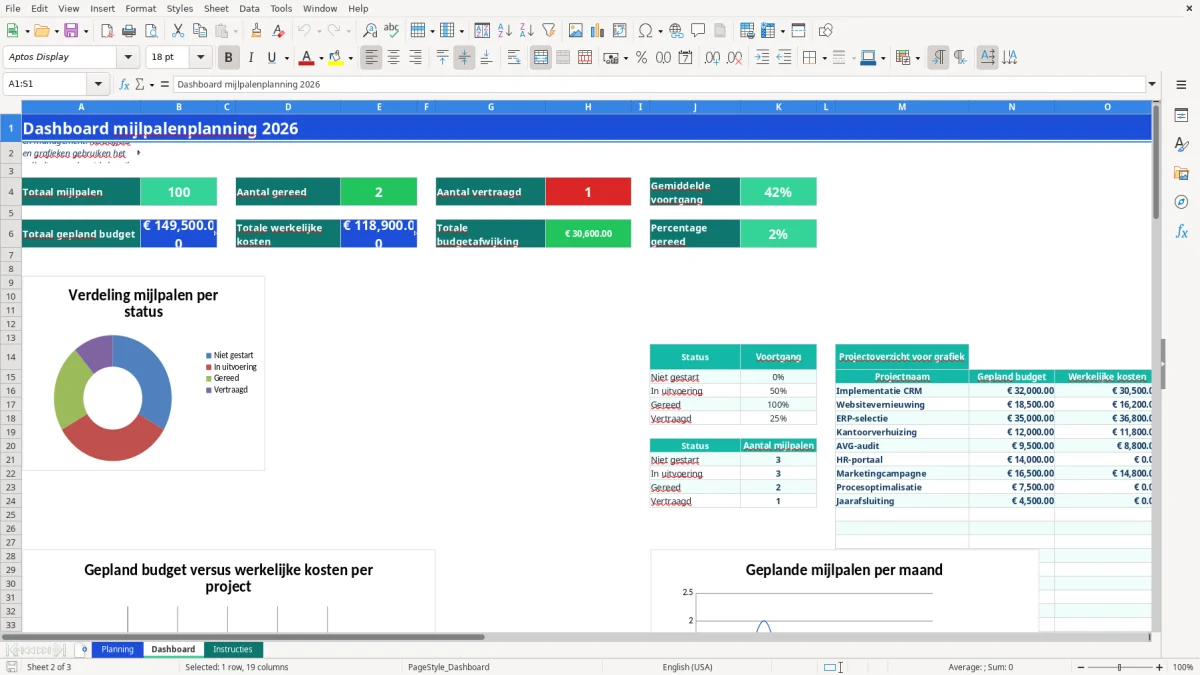Open Find & Replace
The width and height of the screenshot is (1200, 675).
pos(370,31)
